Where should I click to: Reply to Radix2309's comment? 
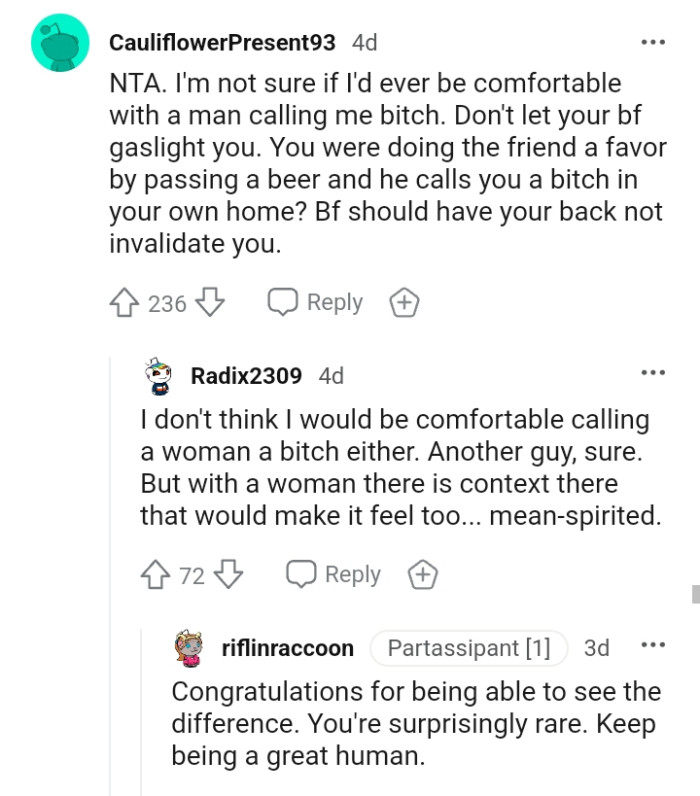pyautogui.click(x=334, y=575)
